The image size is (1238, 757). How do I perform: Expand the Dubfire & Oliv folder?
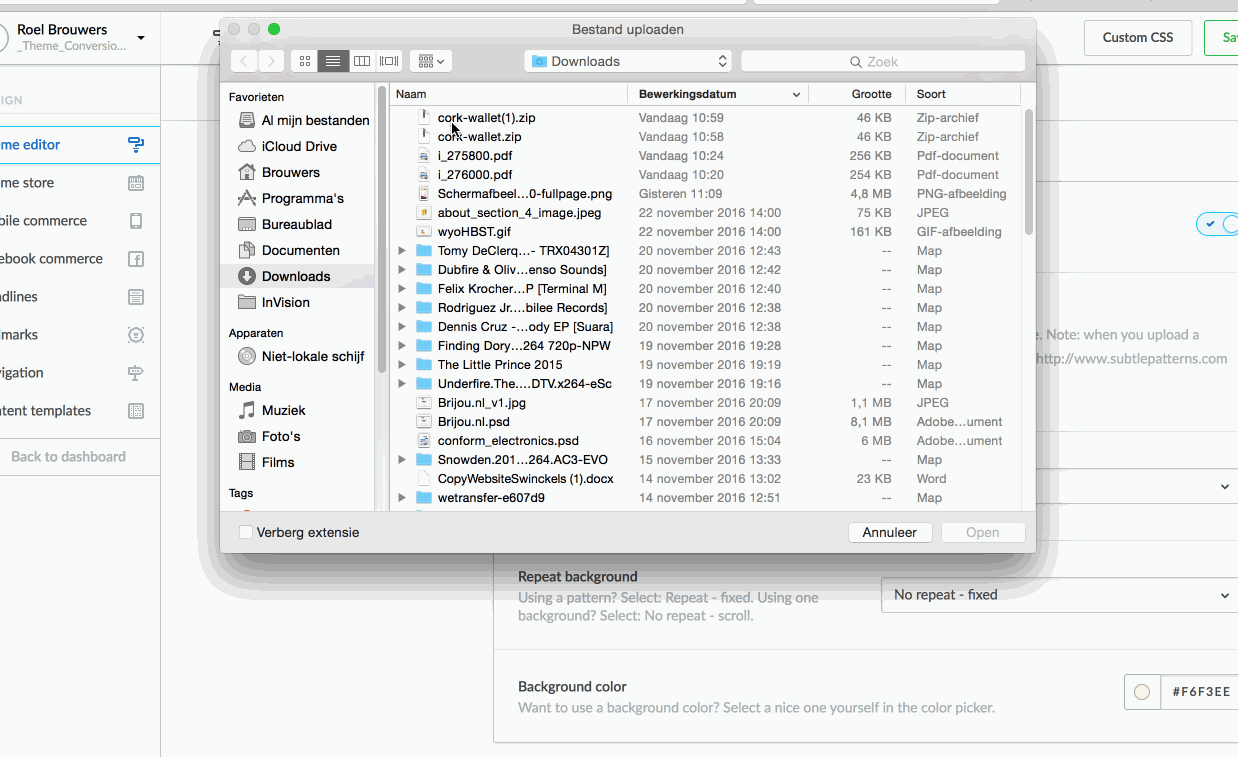pos(402,270)
